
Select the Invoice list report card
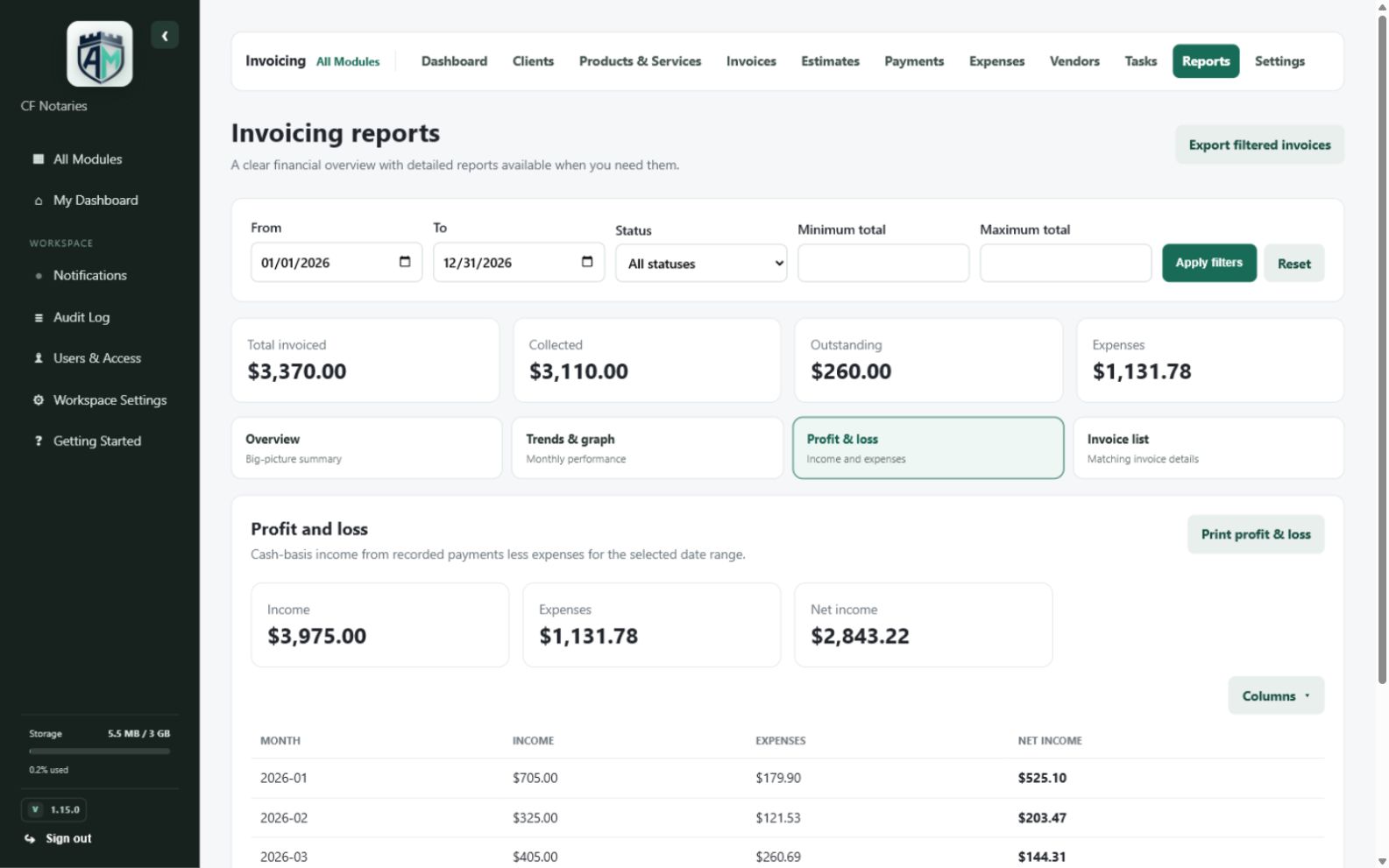1208,448
